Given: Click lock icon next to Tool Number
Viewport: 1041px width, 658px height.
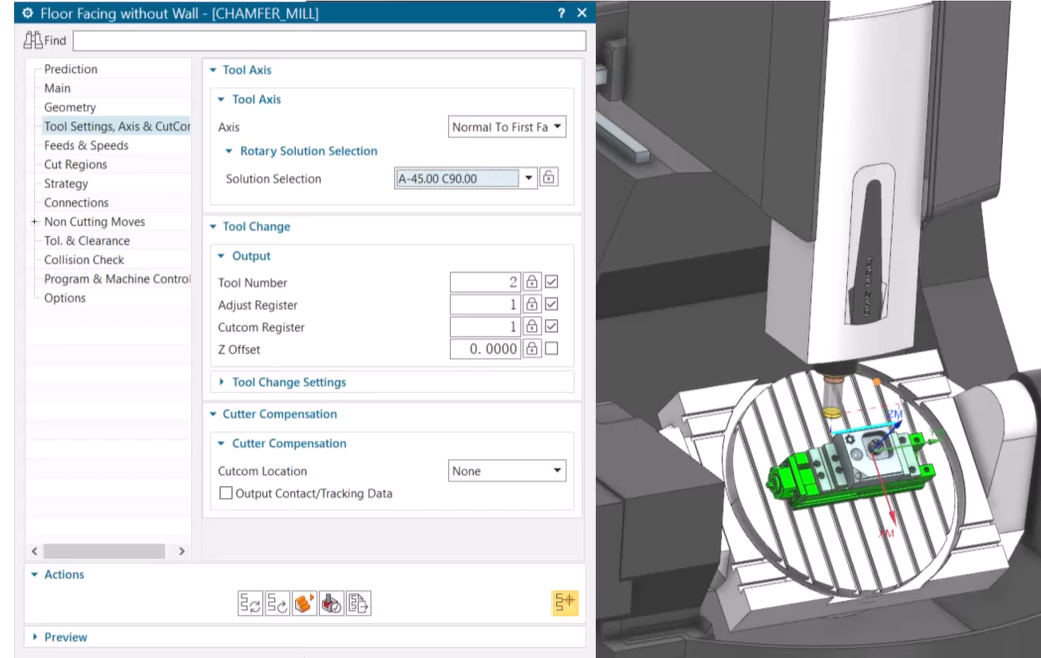Looking at the screenshot, I should click(532, 283).
